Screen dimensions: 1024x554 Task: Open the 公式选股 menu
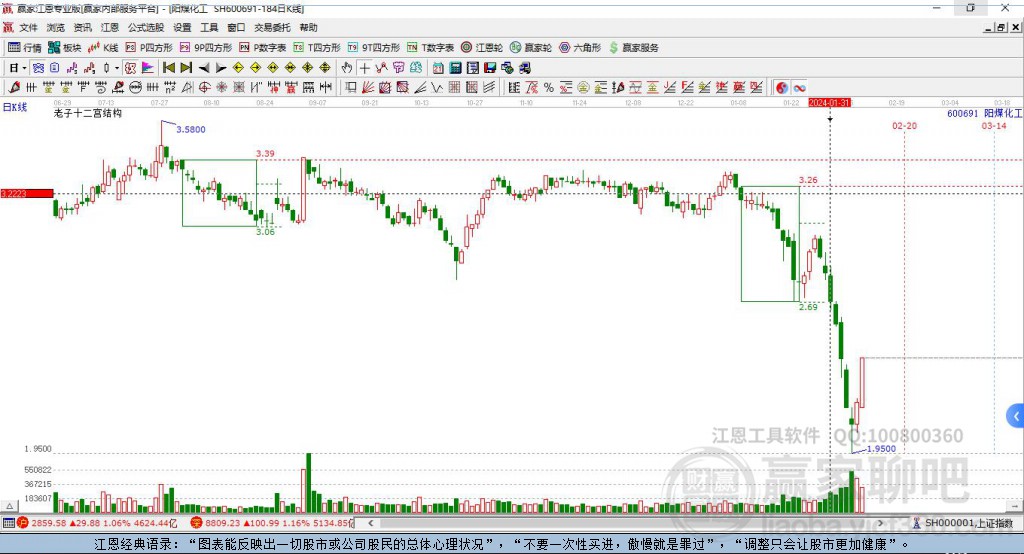[146, 27]
